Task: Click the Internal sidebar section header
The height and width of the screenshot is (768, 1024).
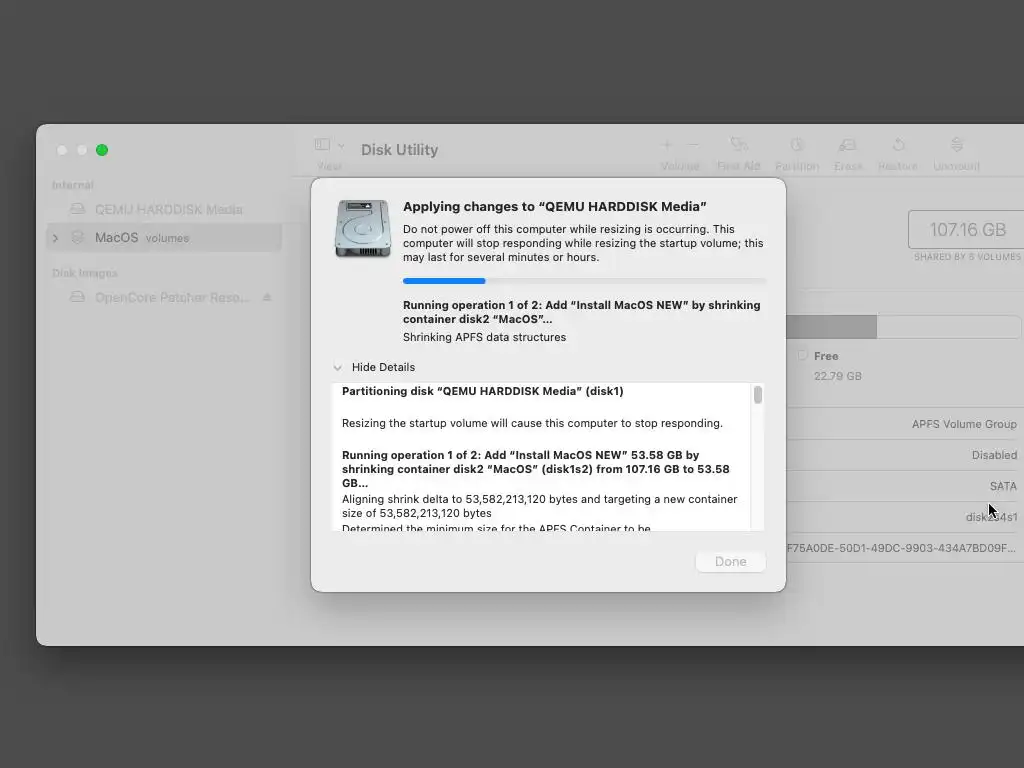Action: pyautogui.click(x=72, y=185)
